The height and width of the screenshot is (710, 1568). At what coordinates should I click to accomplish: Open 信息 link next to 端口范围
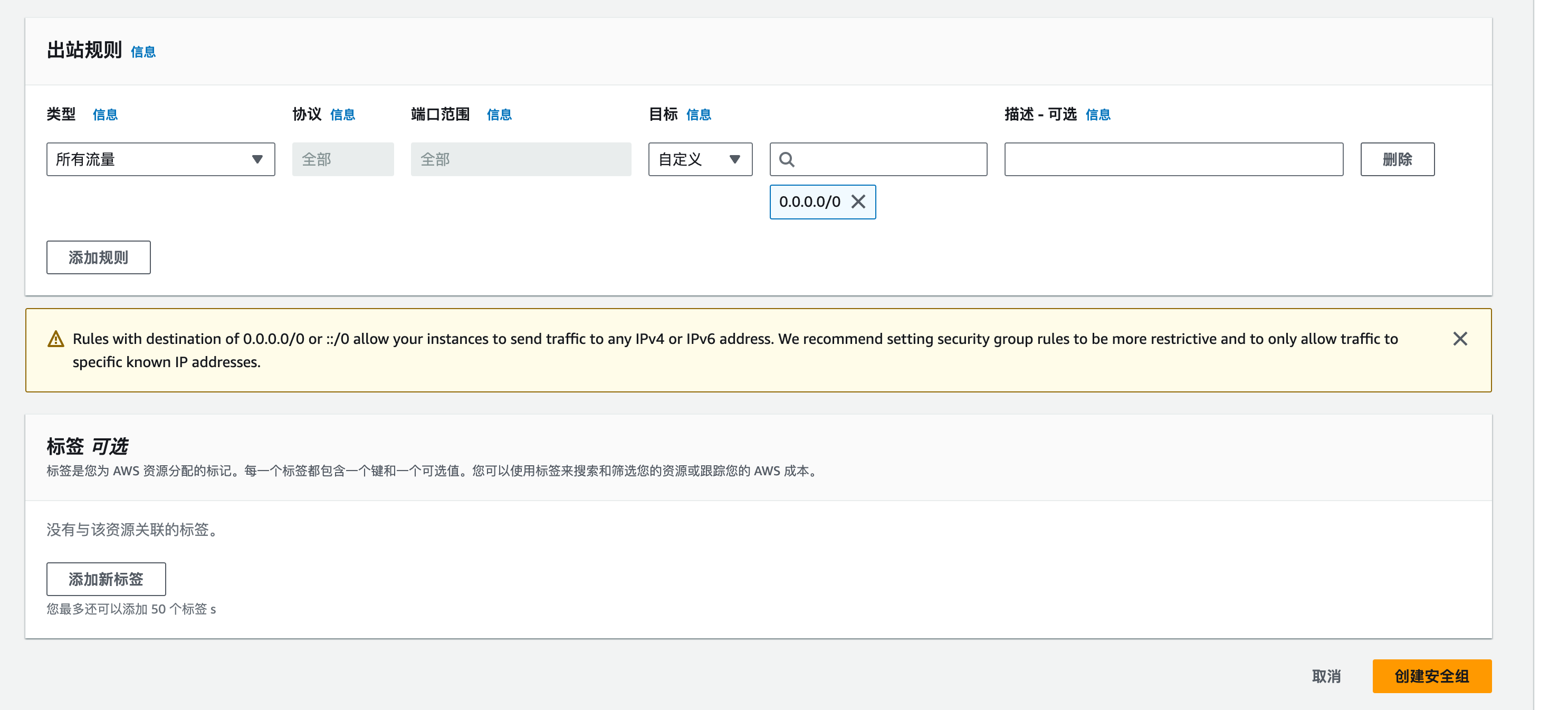(499, 114)
